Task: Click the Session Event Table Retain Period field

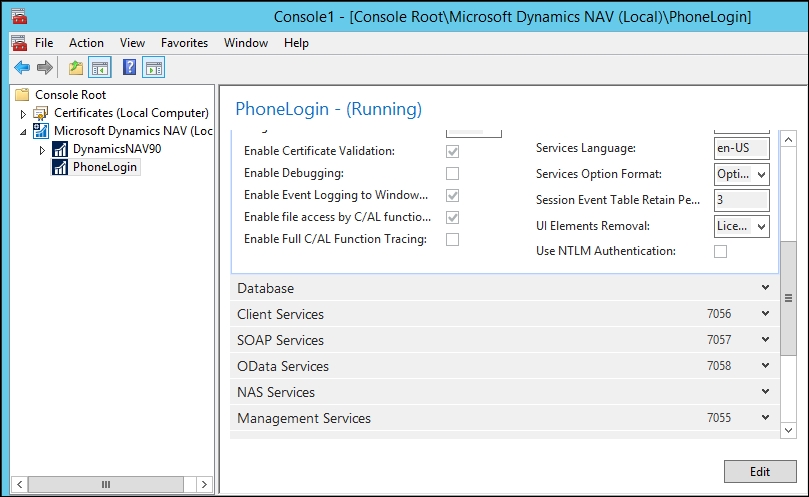Action: coord(741,200)
